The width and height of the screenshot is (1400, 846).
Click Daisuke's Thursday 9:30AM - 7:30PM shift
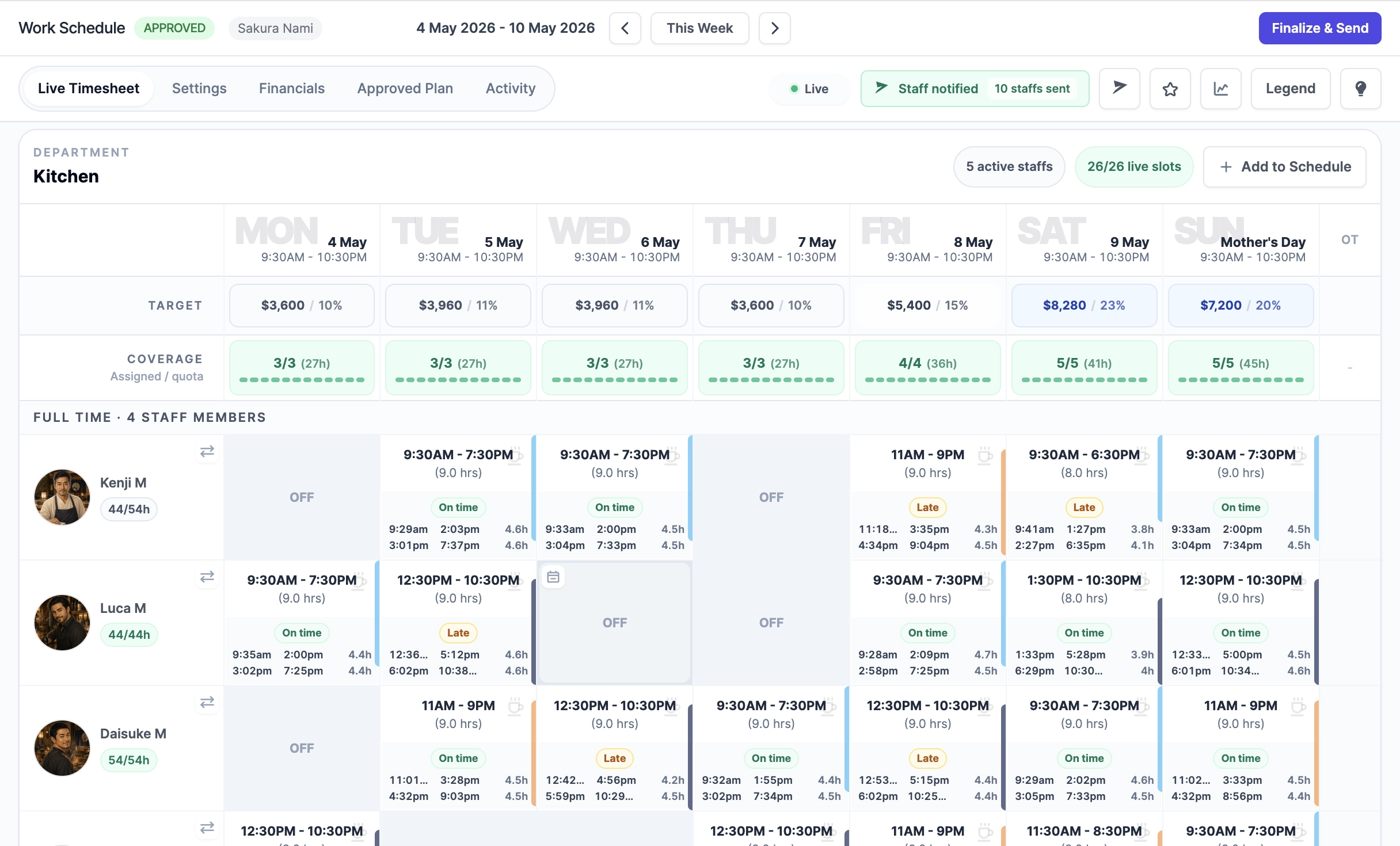(771, 714)
